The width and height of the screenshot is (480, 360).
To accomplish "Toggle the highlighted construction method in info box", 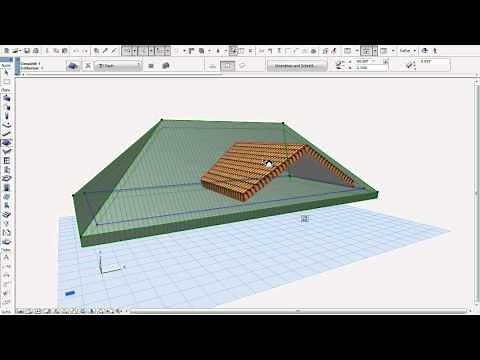I will click(x=227, y=66).
